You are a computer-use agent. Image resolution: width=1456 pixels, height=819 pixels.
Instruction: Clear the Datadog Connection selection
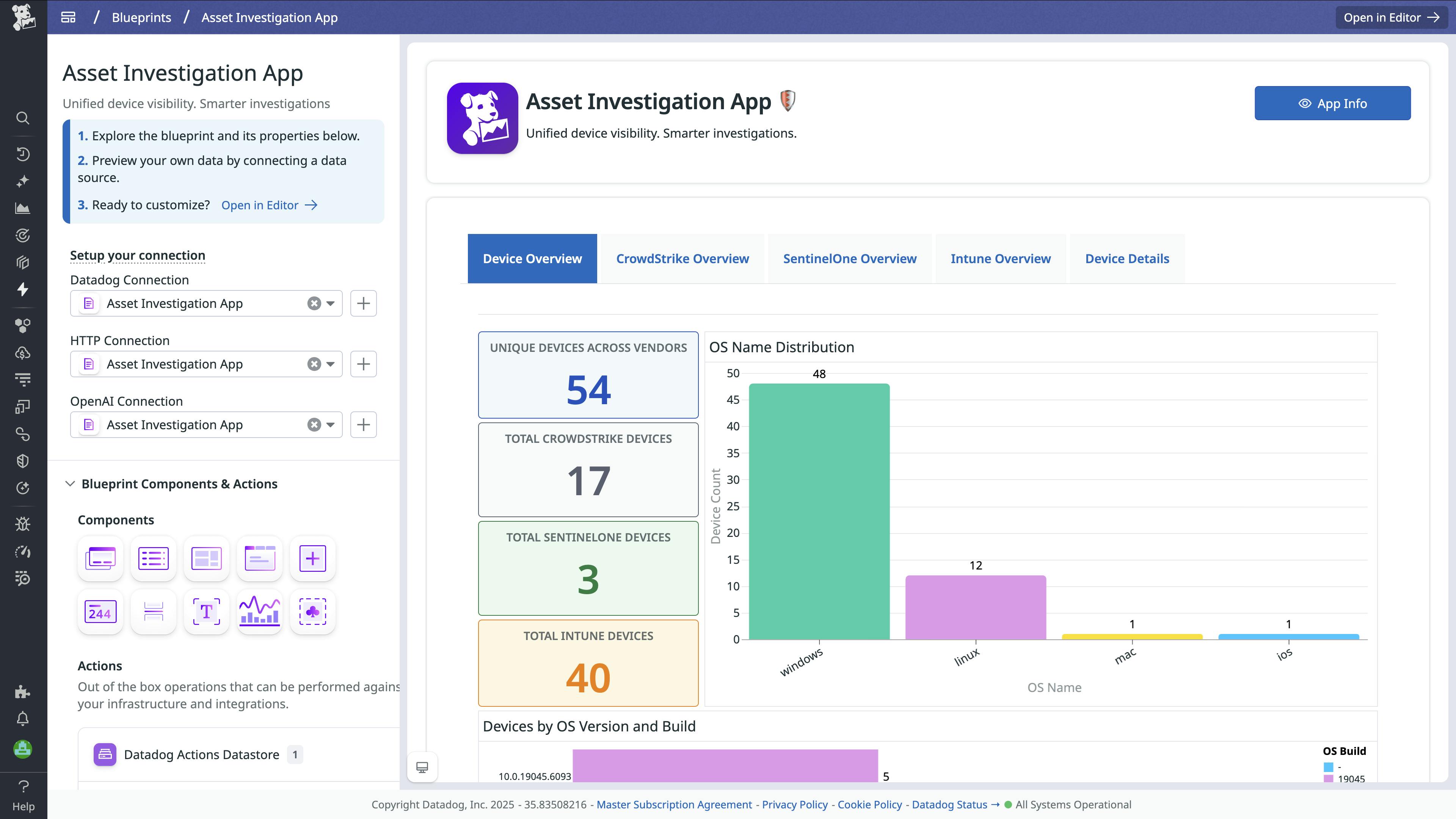point(314,303)
